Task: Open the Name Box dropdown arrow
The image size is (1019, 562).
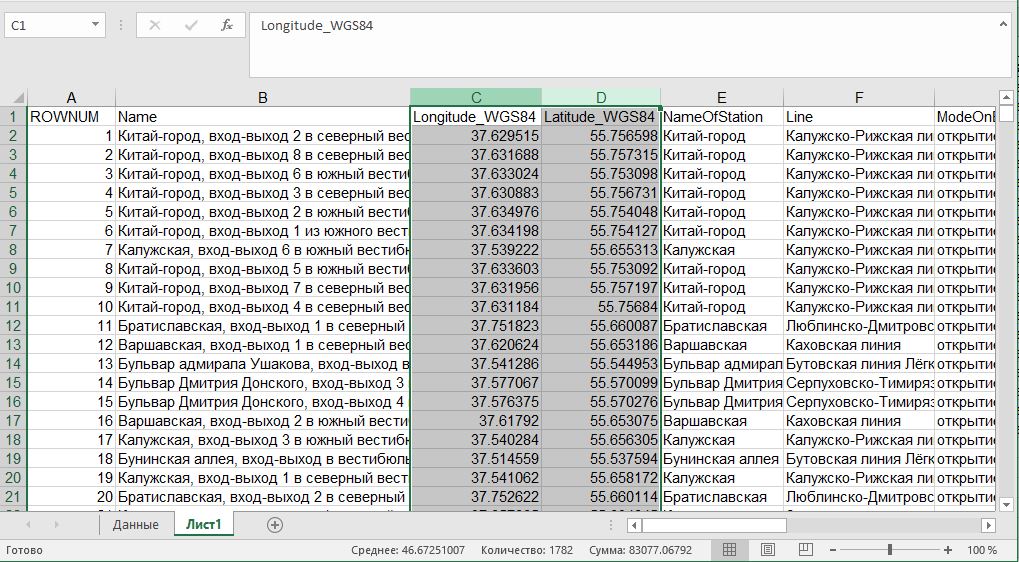Action: point(95,25)
